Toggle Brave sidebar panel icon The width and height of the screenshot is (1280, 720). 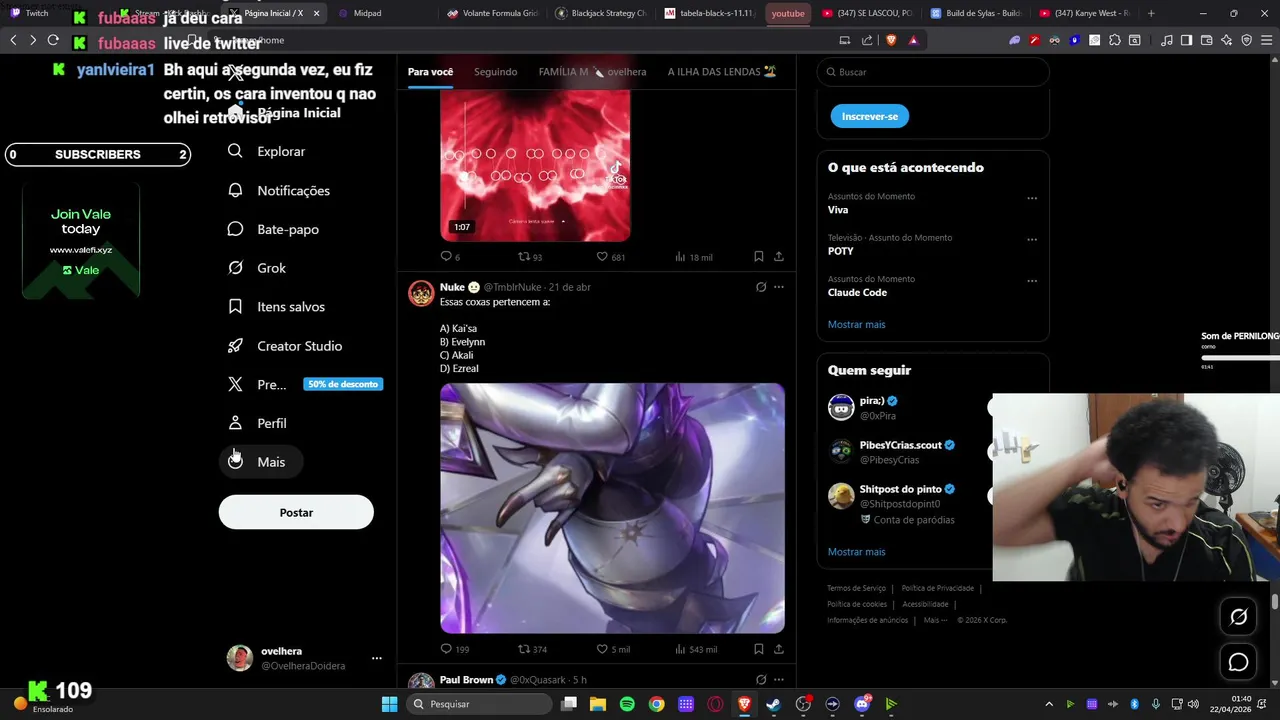coord(1186,40)
